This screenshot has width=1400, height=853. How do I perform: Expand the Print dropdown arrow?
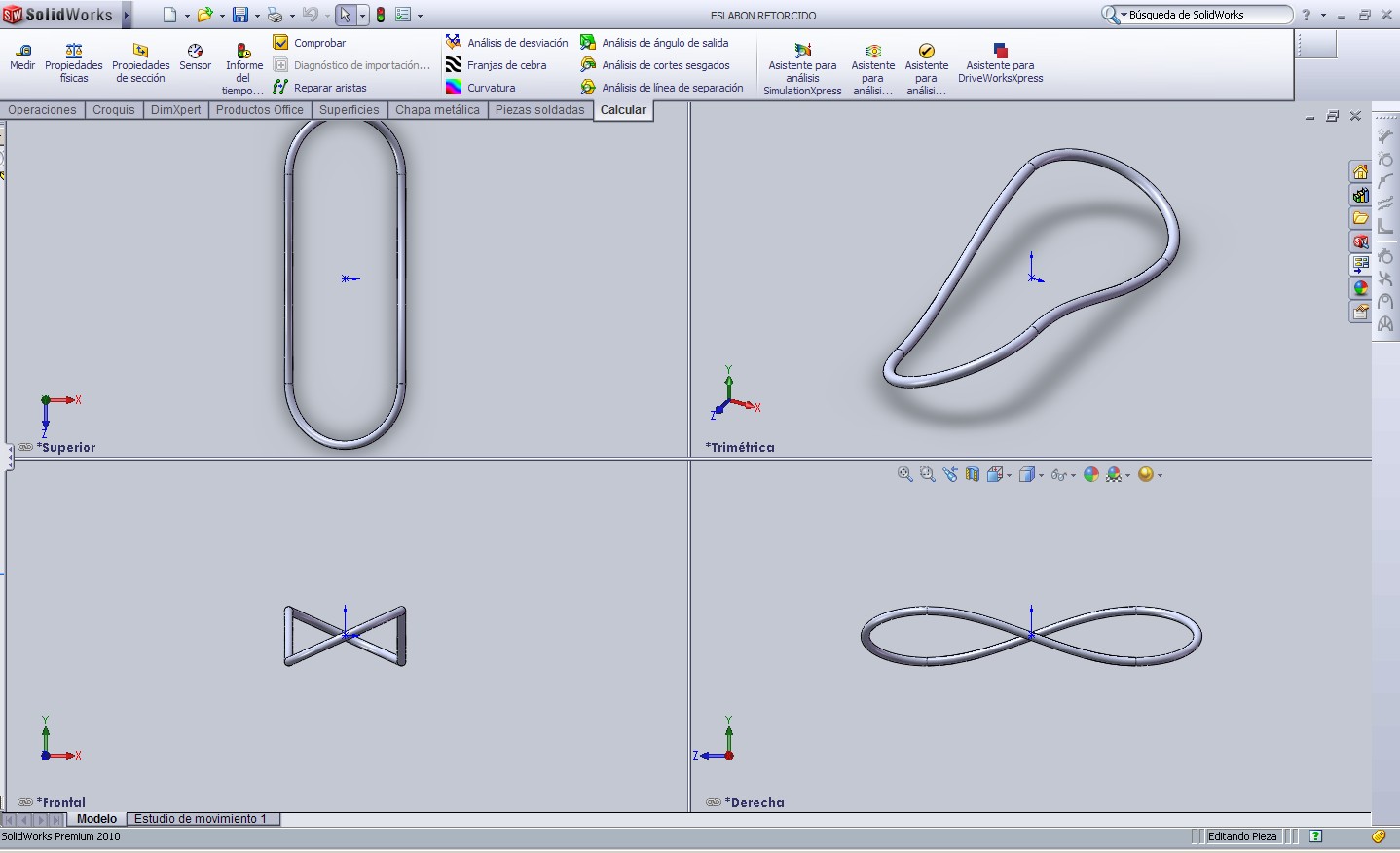(x=292, y=16)
